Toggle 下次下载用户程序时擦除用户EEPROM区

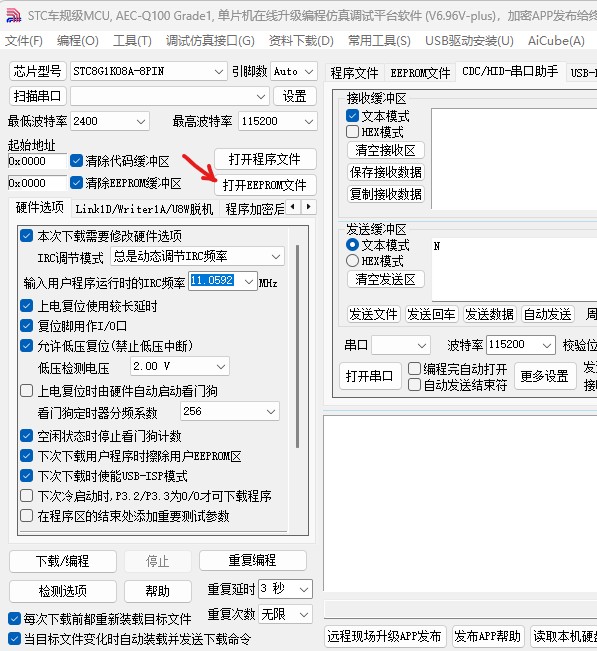pyautogui.click(x=27, y=455)
